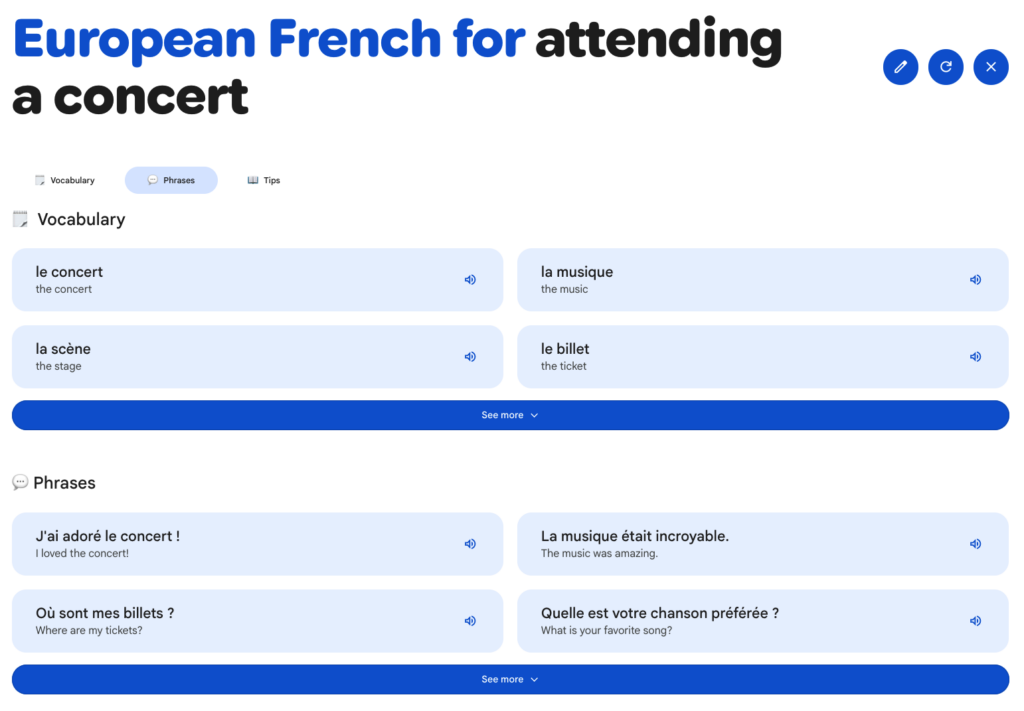
Task: Expand Phrases with See more
Action: pyautogui.click(x=510, y=679)
